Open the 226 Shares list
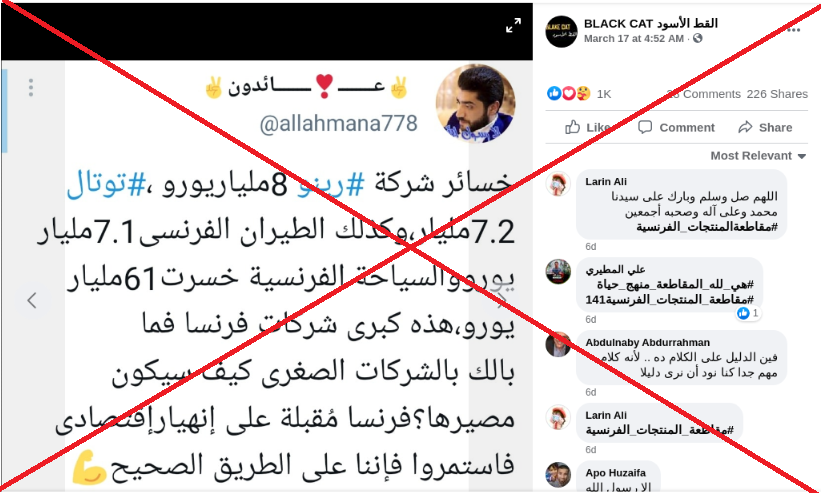 (x=777, y=94)
